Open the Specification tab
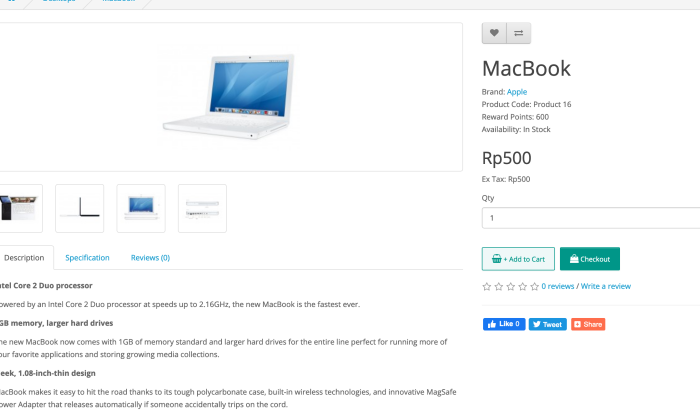Screen dimensions: 700x410 click(87, 258)
